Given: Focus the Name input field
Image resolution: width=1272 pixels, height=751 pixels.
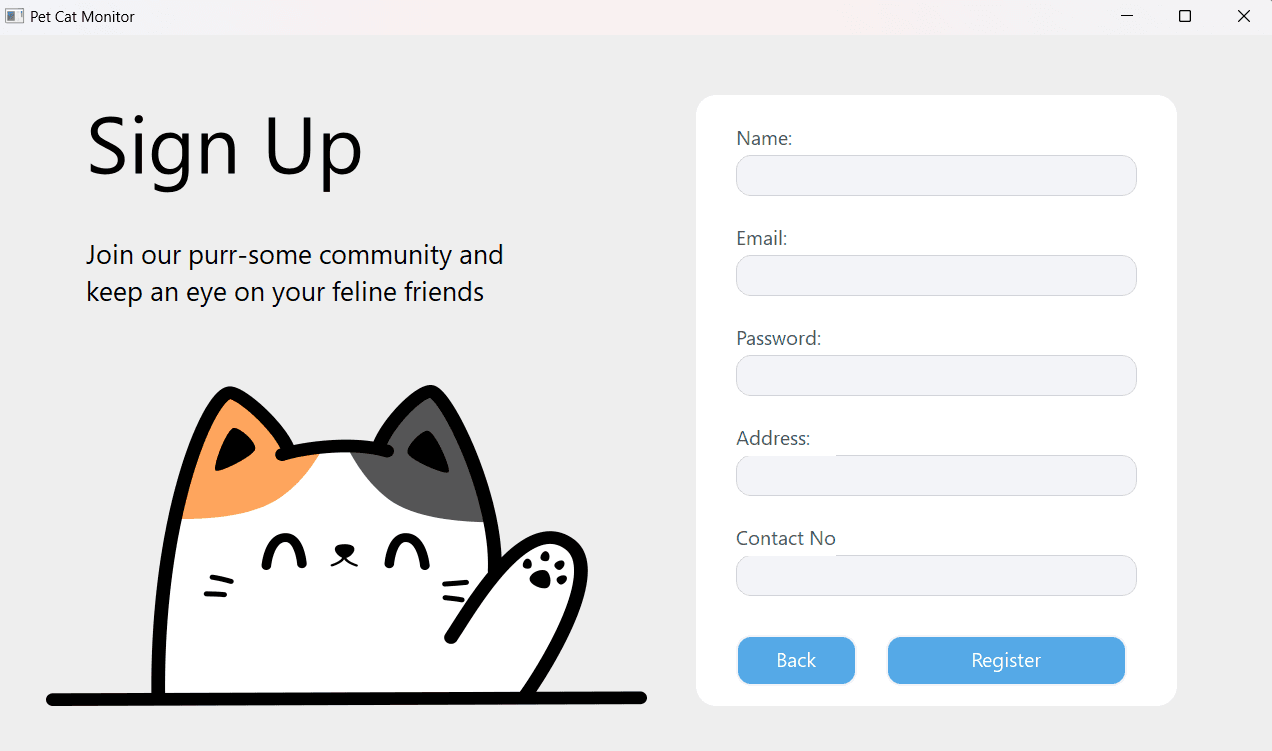Looking at the screenshot, I should 936,175.
